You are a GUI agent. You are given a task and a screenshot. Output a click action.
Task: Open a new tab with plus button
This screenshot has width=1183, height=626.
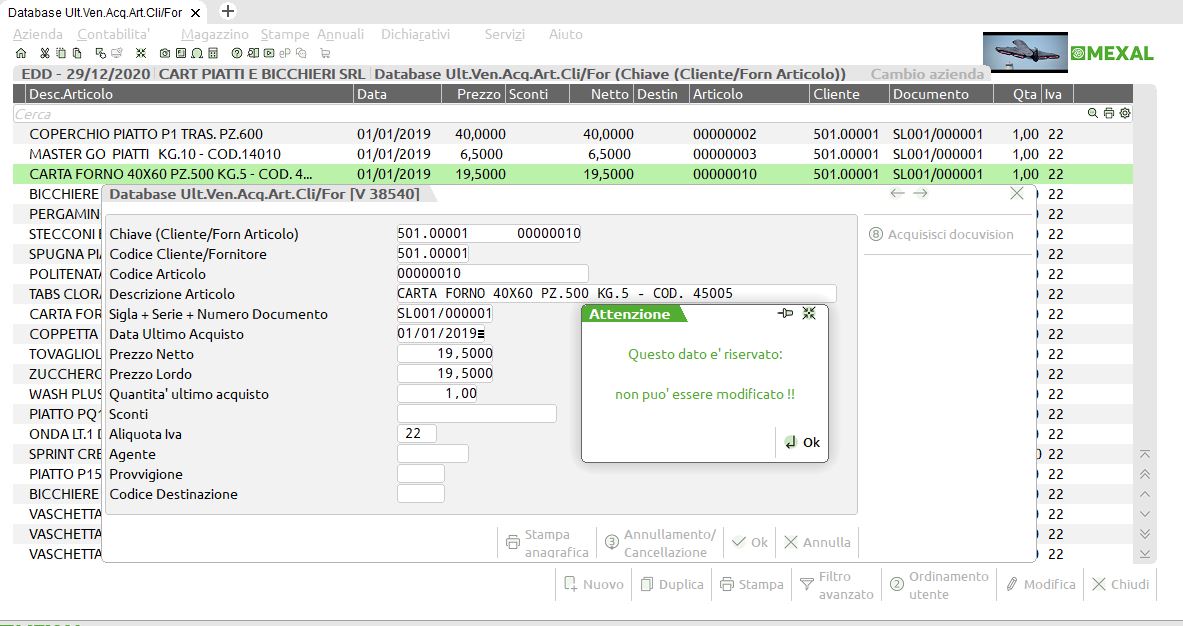228,11
